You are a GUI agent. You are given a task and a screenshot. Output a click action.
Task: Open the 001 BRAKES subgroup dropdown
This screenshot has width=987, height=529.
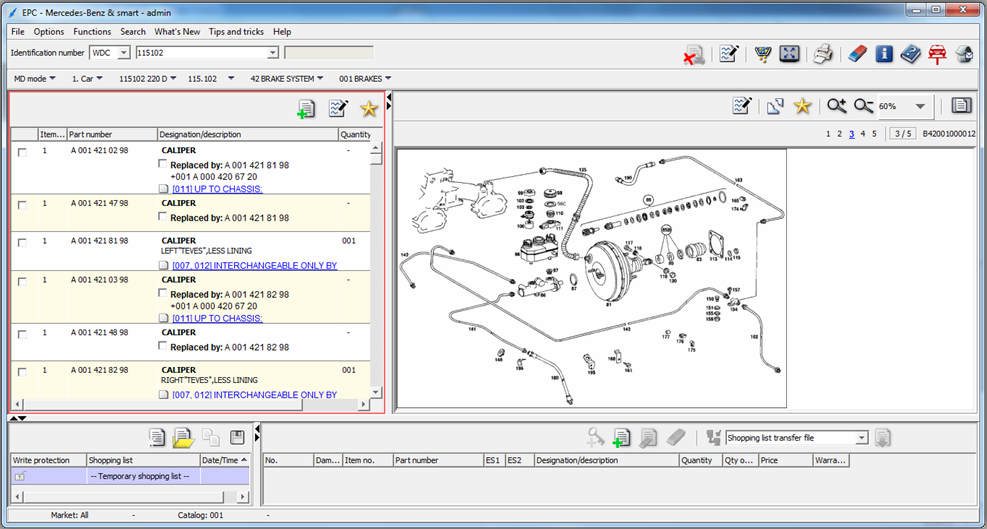pyautogui.click(x=365, y=79)
